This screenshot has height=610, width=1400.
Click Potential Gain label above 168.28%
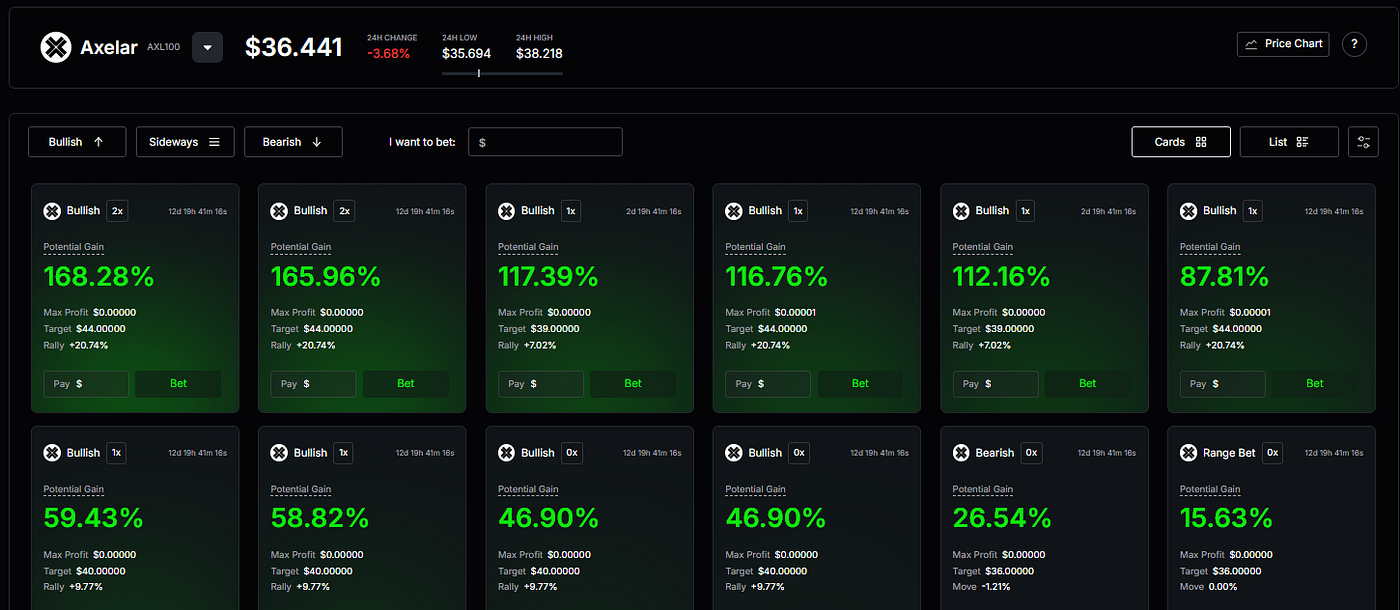tap(74, 247)
